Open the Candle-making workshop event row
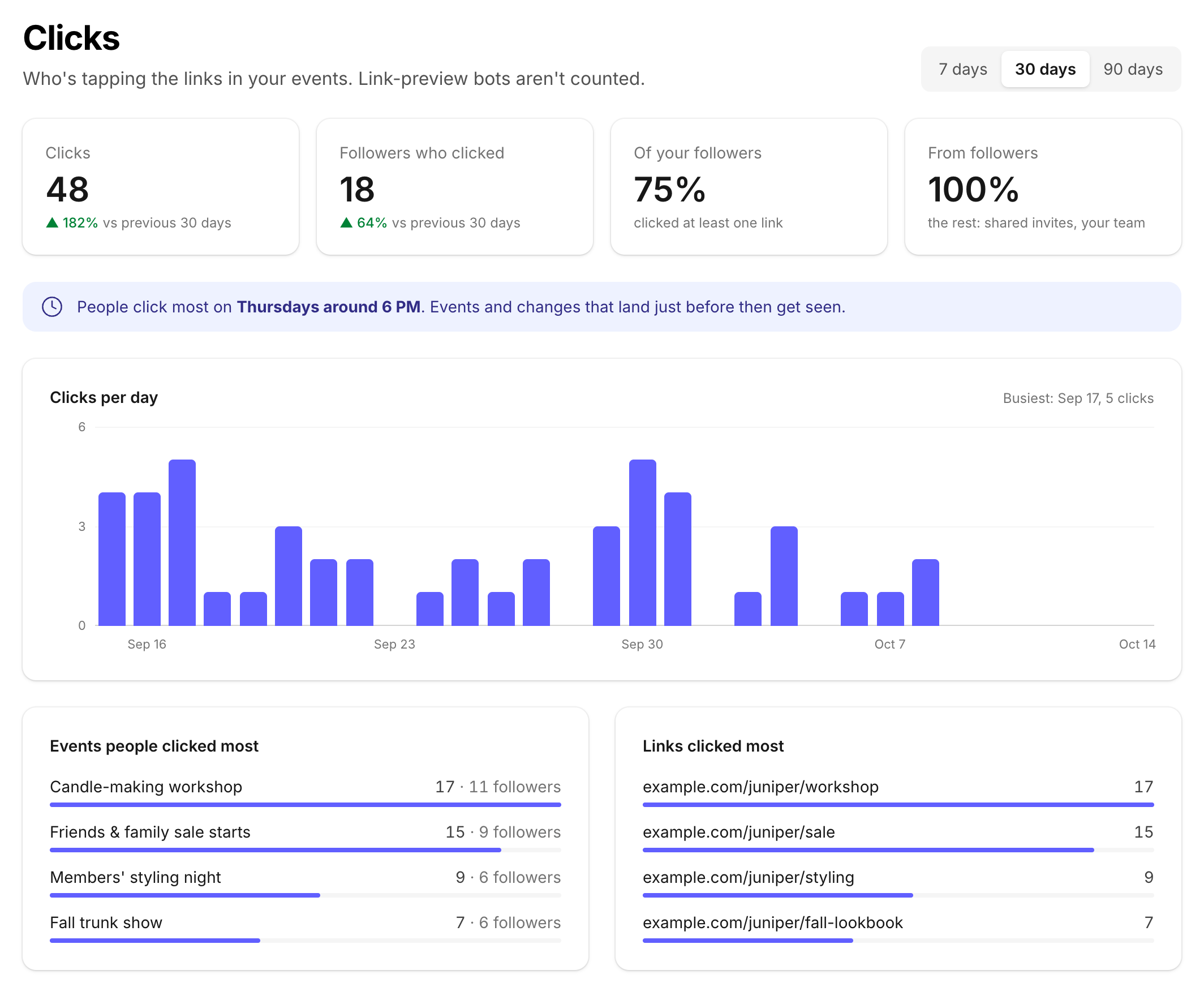This screenshot has height=987, width=1204. [x=306, y=792]
